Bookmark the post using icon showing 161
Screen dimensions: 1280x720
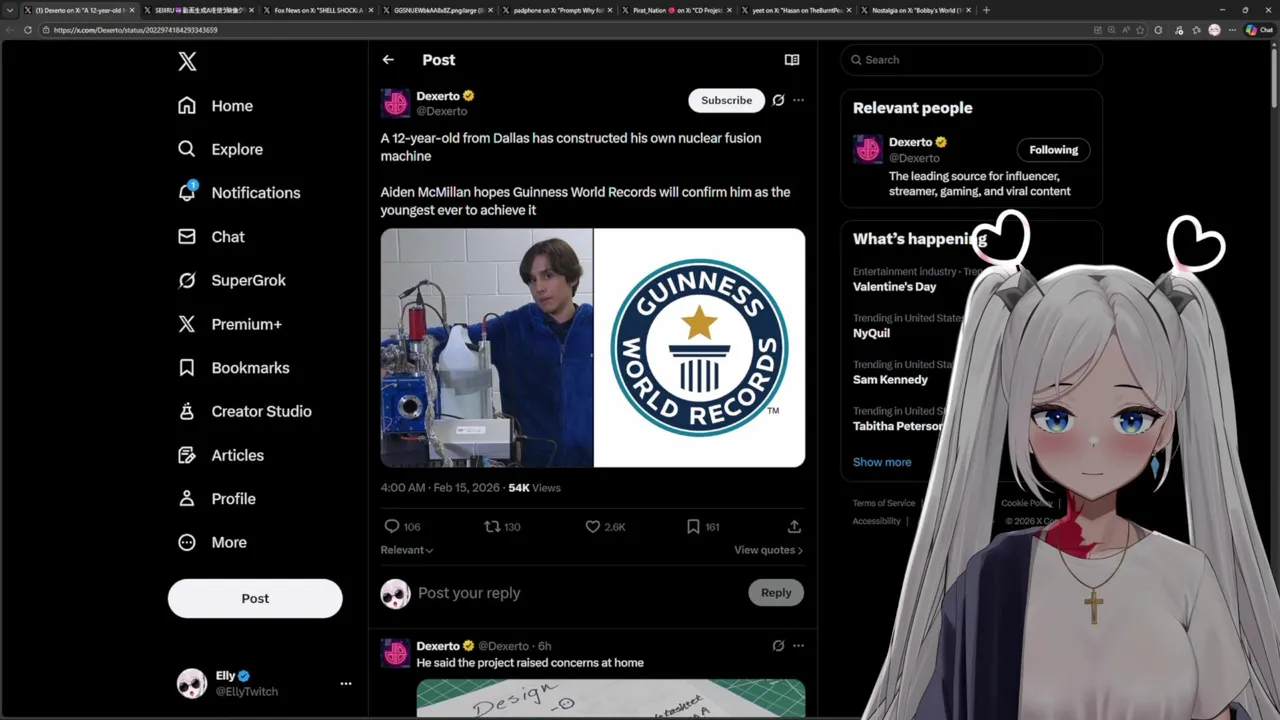pyautogui.click(x=703, y=527)
